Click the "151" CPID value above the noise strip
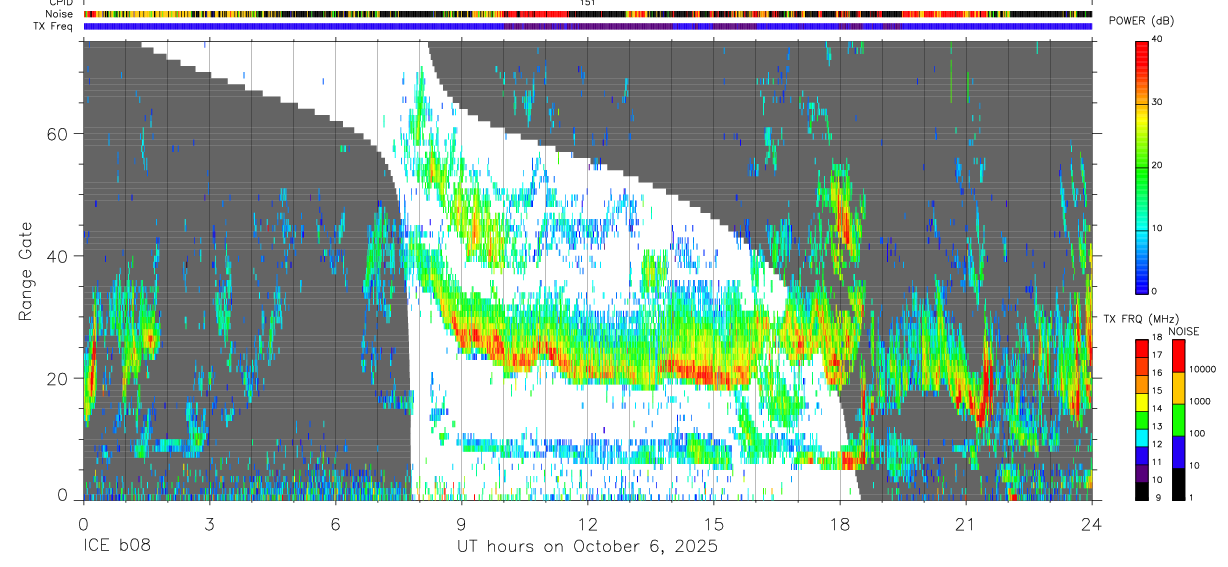The width and height of the screenshot is (1228, 567). coord(588,4)
